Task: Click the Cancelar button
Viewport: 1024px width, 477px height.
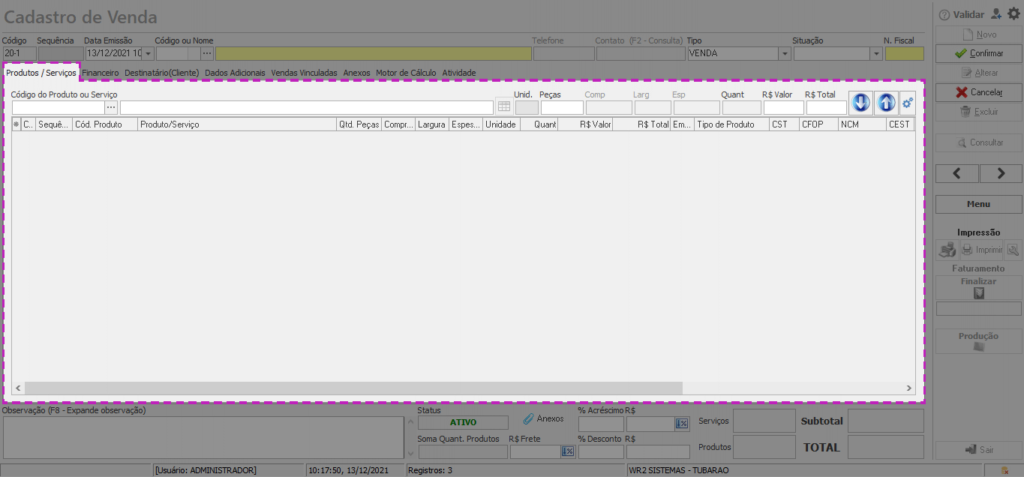Action: tap(979, 92)
